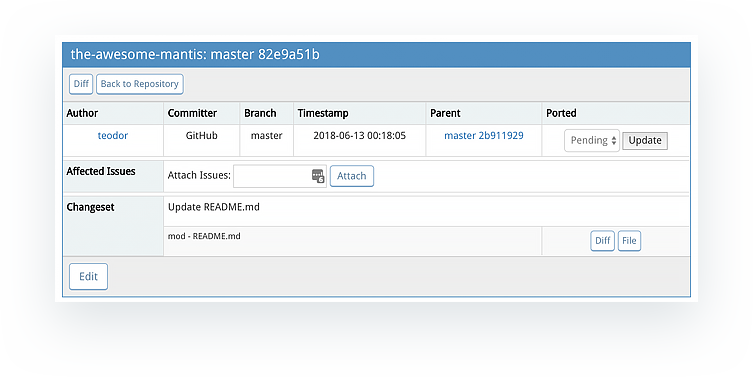Click the Attach button
This screenshot has height=377, width=753.
(x=352, y=176)
